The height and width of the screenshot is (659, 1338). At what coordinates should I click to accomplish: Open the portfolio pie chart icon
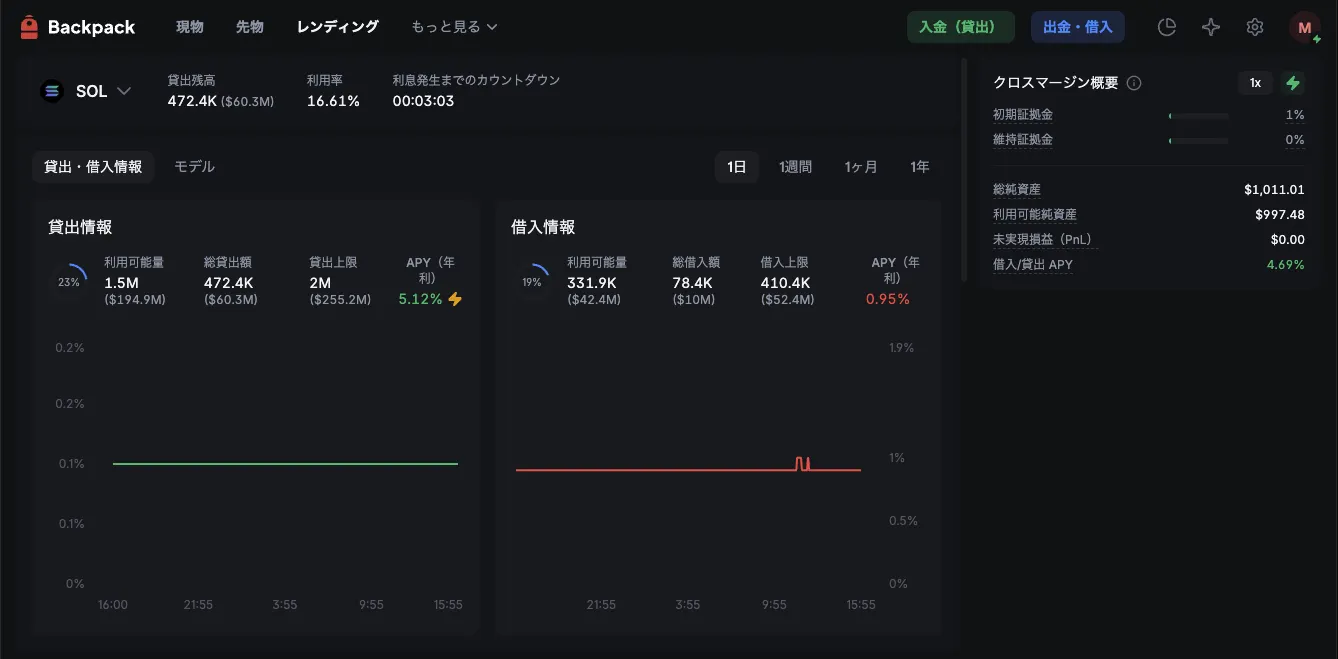[x=1166, y=27]
